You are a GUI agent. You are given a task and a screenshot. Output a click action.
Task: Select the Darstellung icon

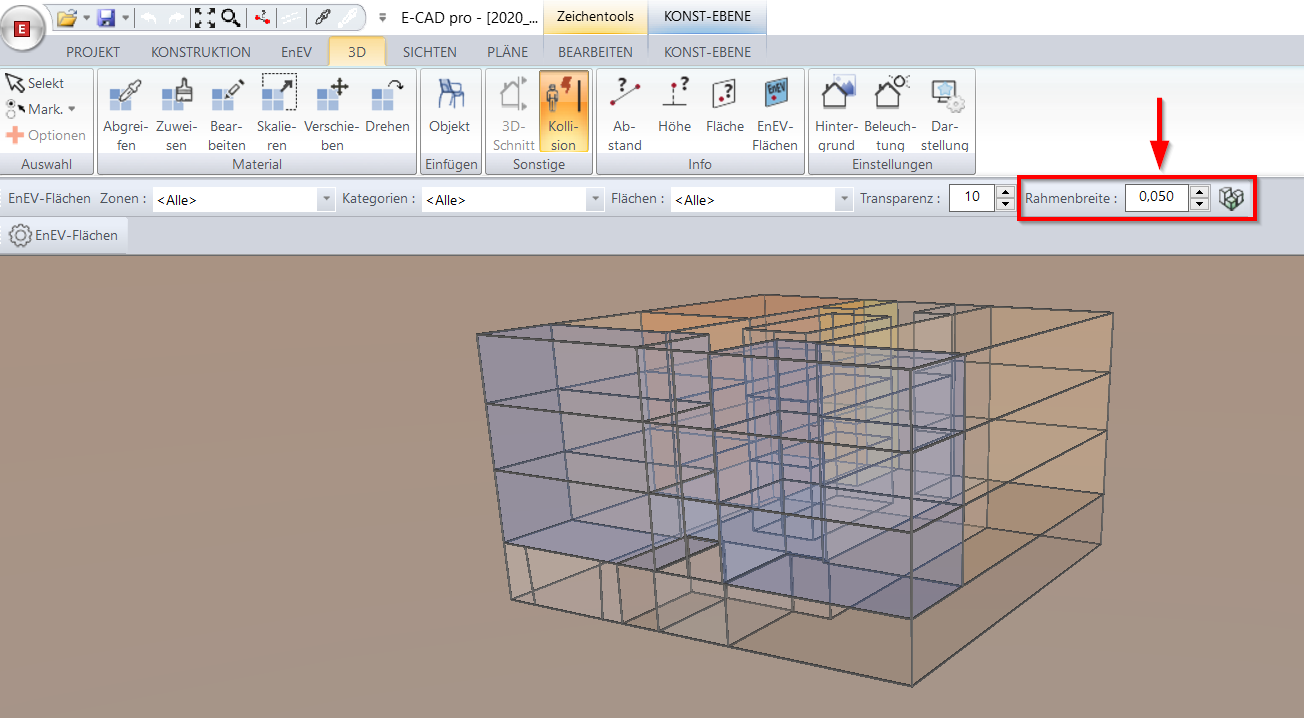943,105
